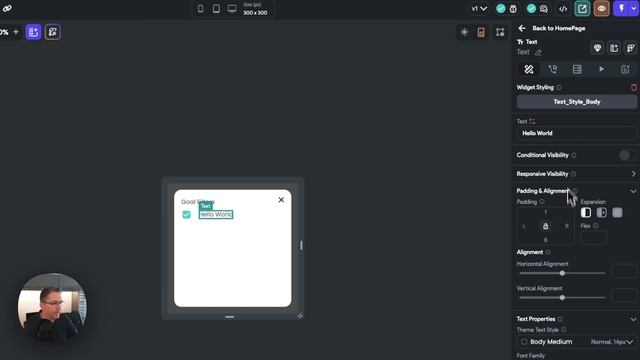Open the test mode dropdown arrow
The image size is (640, 360).
coord(633,9)
